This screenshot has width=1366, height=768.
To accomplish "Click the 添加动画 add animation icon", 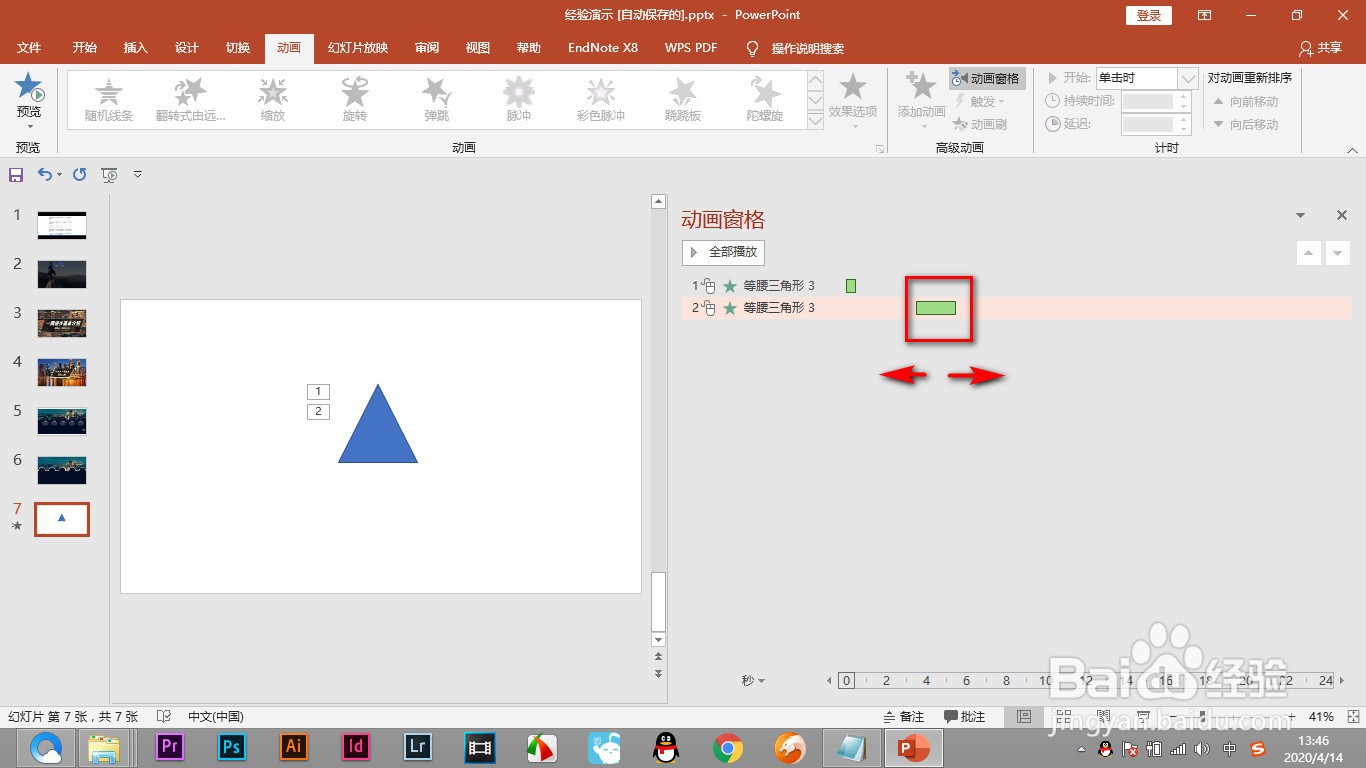I will (x=921, y=86).
